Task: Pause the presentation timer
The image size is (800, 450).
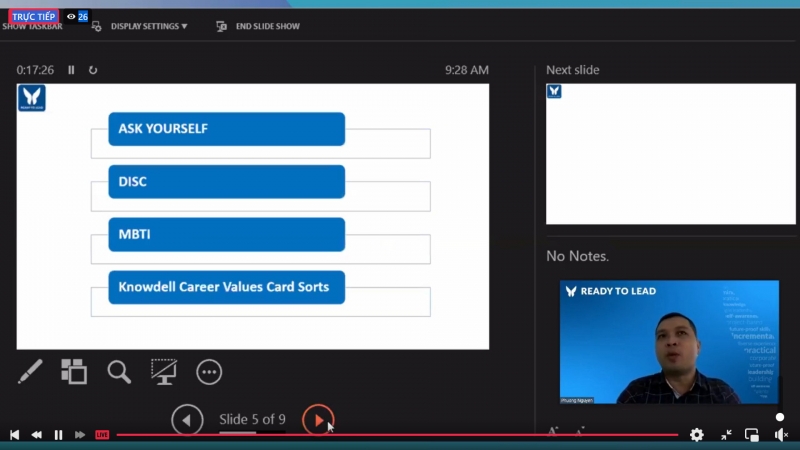Action: click(71, 70)
